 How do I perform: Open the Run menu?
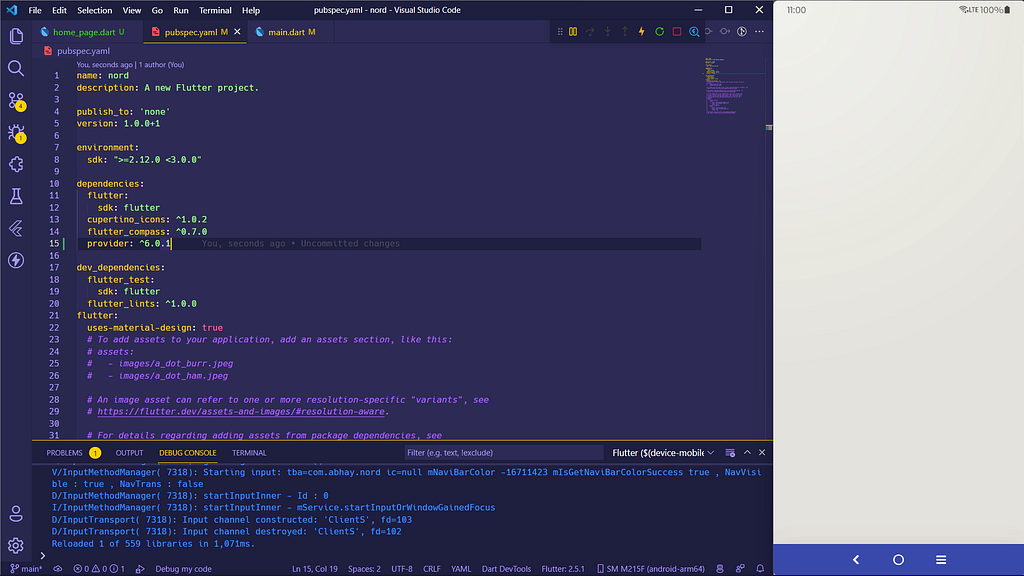tap(181, 10)
